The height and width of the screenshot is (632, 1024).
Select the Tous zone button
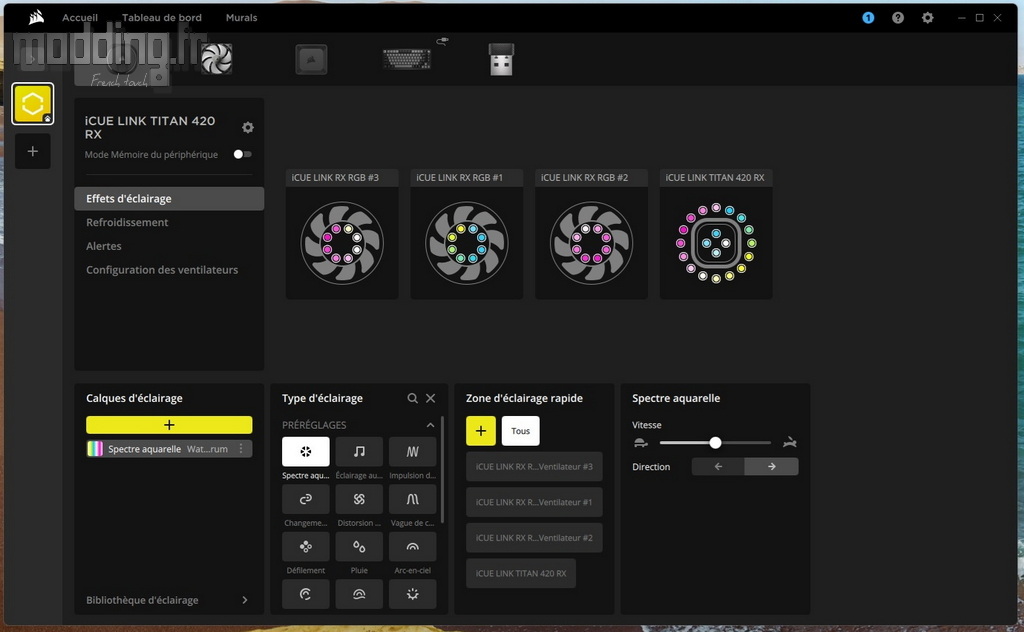(520, 431)
